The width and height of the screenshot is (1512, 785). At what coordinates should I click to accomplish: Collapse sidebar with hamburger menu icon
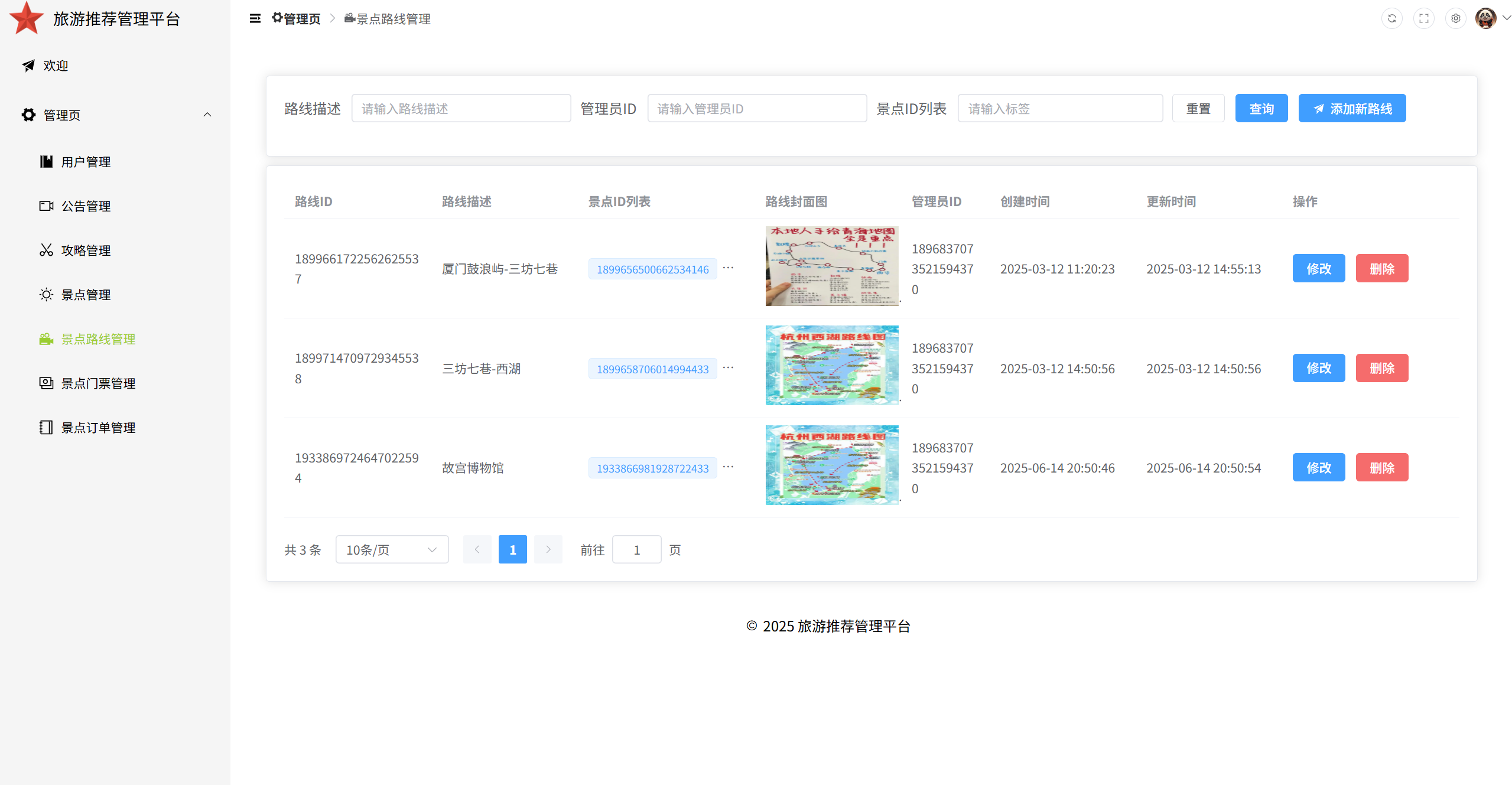click(x=255, y=18)
